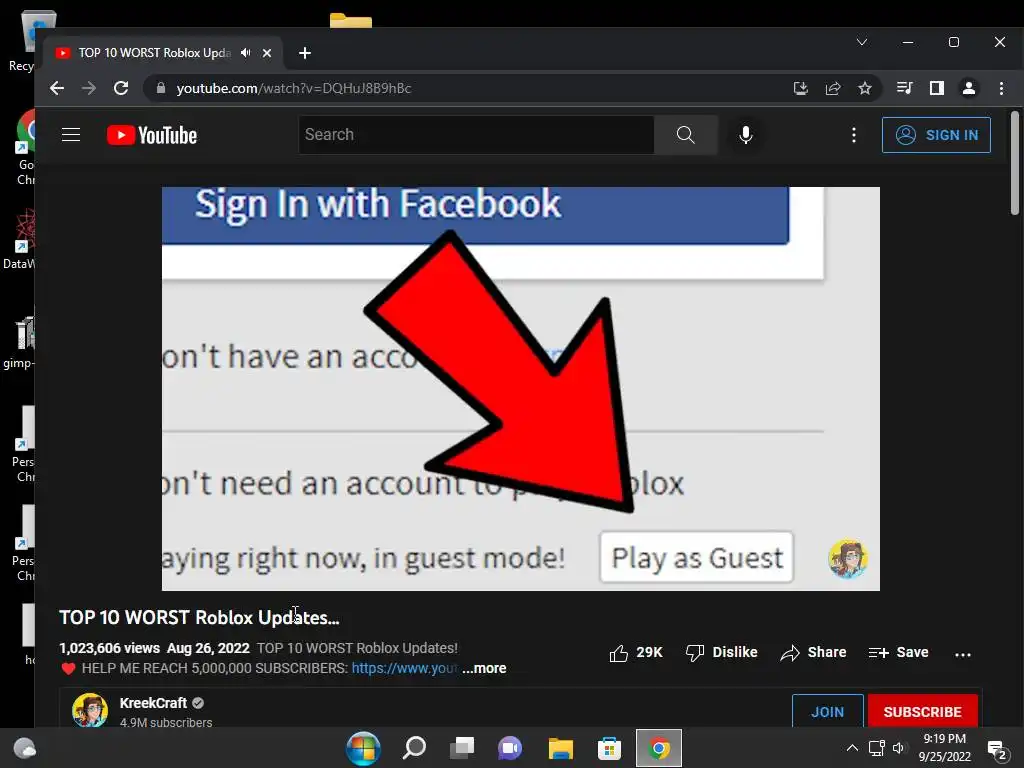Click the JOIN button
This screenshot has height=768, width=1024.
827,711
